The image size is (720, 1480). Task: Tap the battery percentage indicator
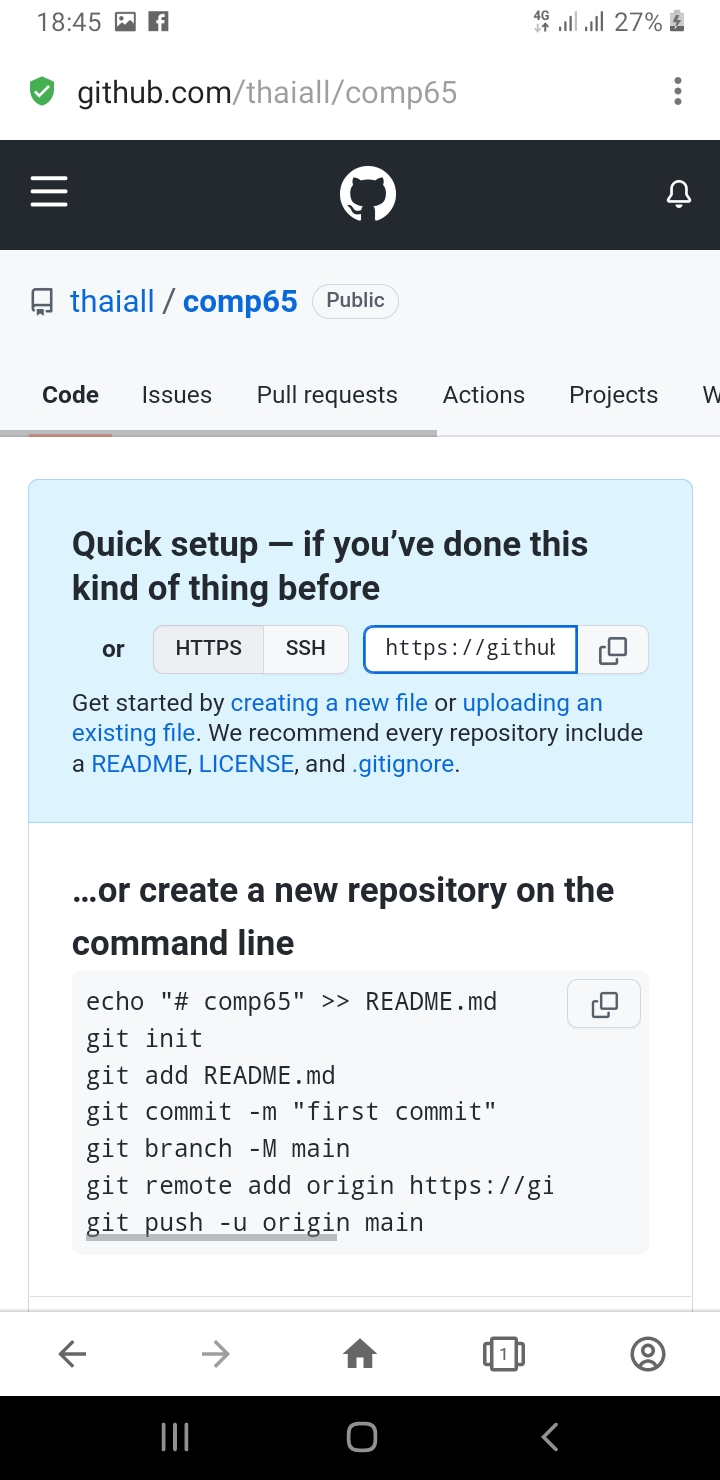[638, 22]
